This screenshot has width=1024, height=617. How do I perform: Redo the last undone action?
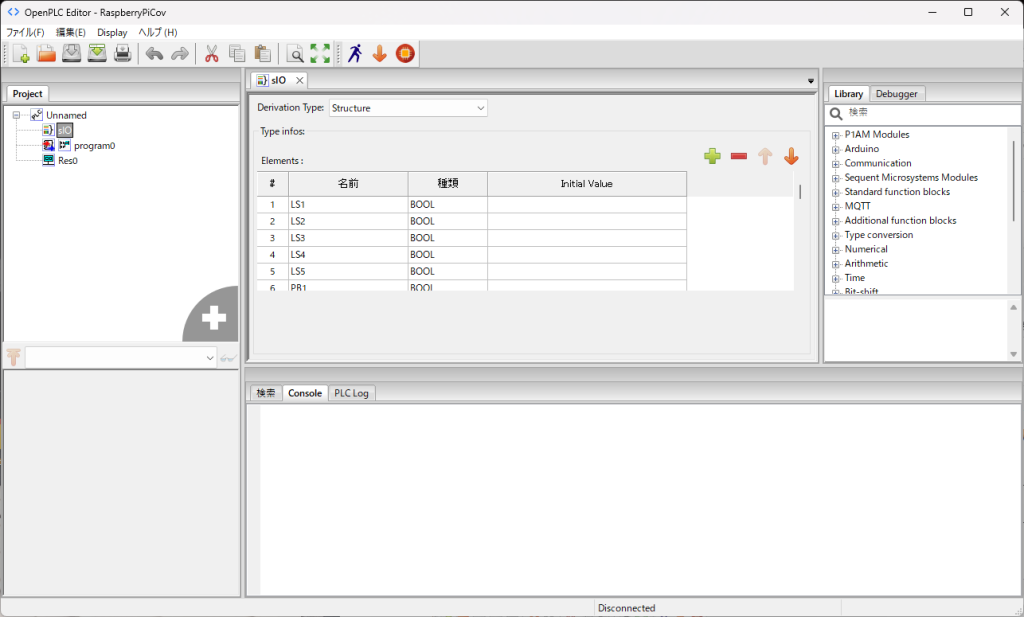180,54
